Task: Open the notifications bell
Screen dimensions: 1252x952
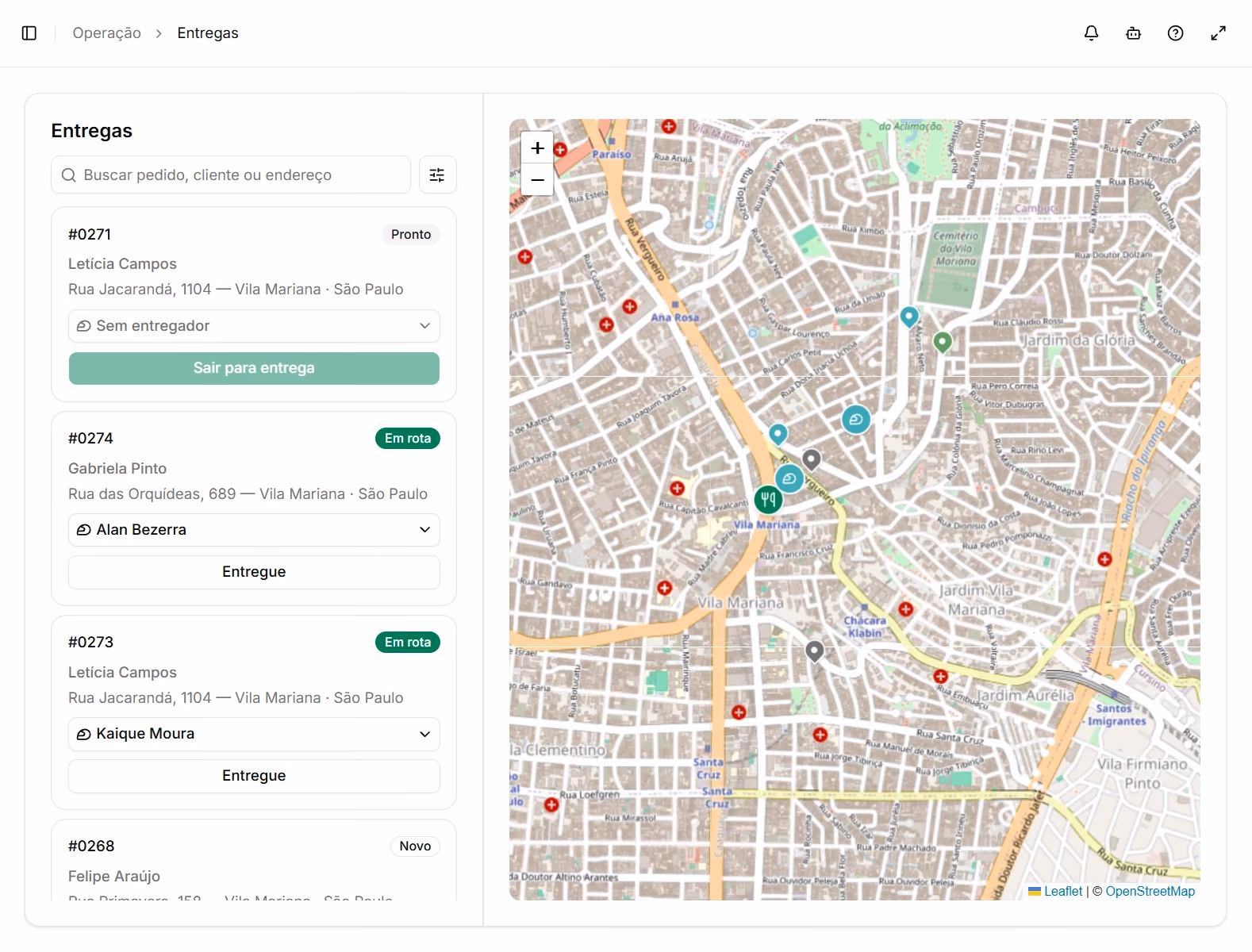Action: coord(1092,33)
